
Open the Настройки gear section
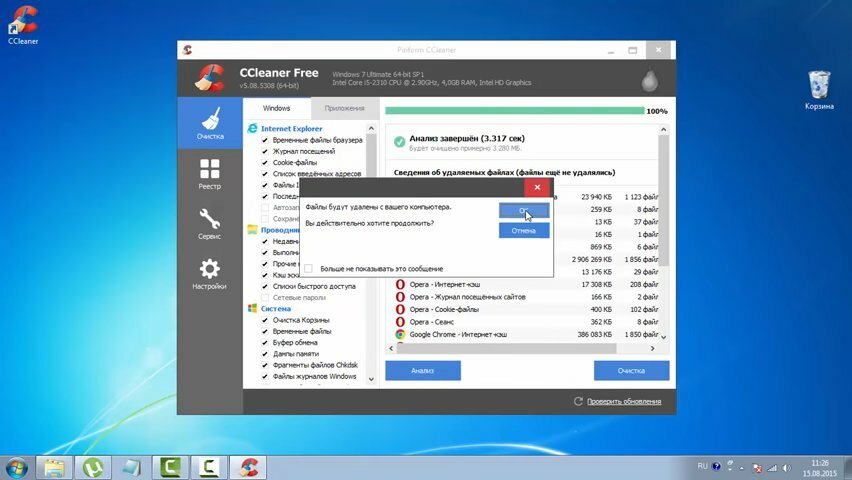click(210, 274)
